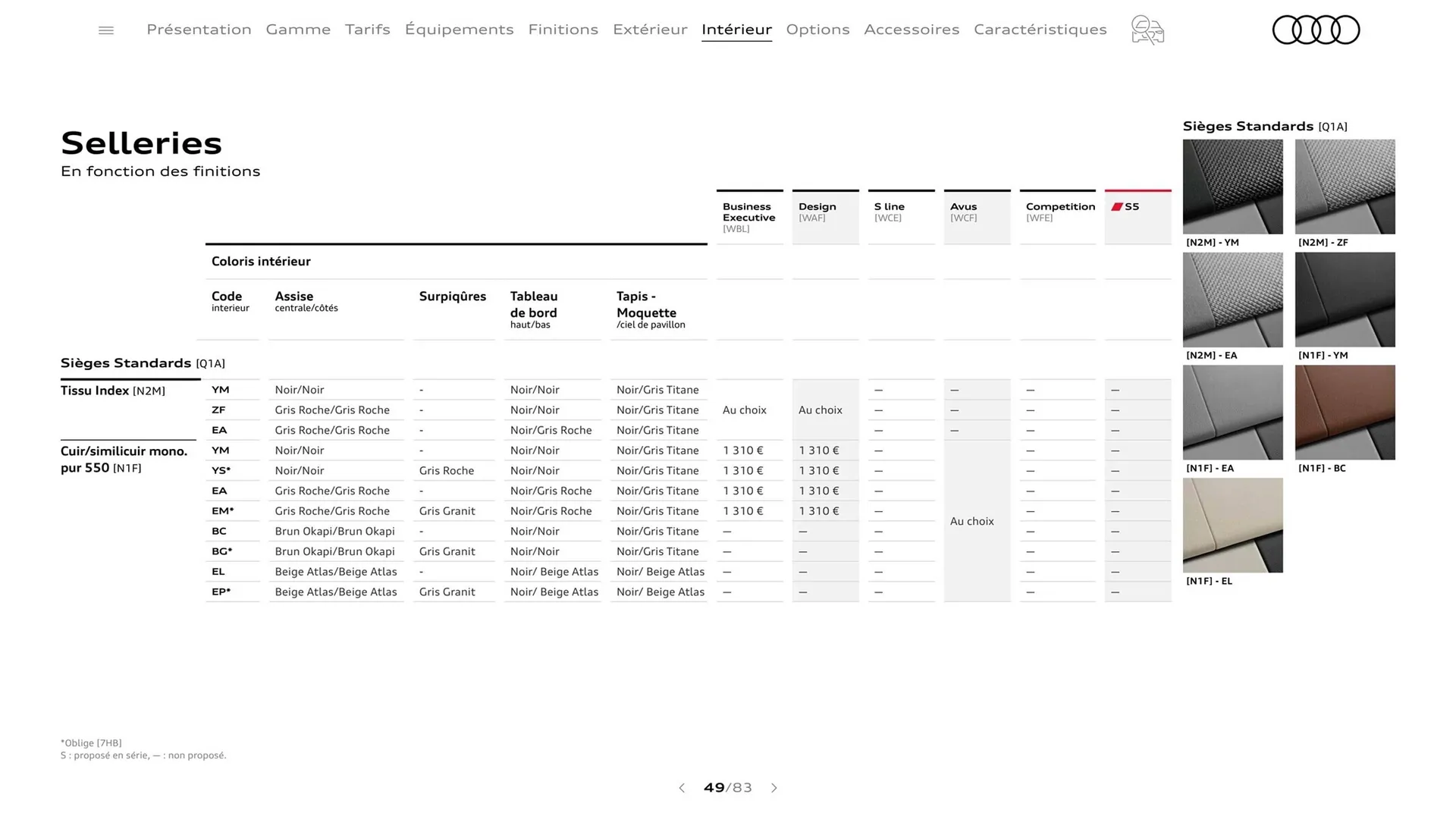Viewport: 1456px width, 819px height.
Task: Click the S line [WCE] column header
Action: (x=902, y=217)
